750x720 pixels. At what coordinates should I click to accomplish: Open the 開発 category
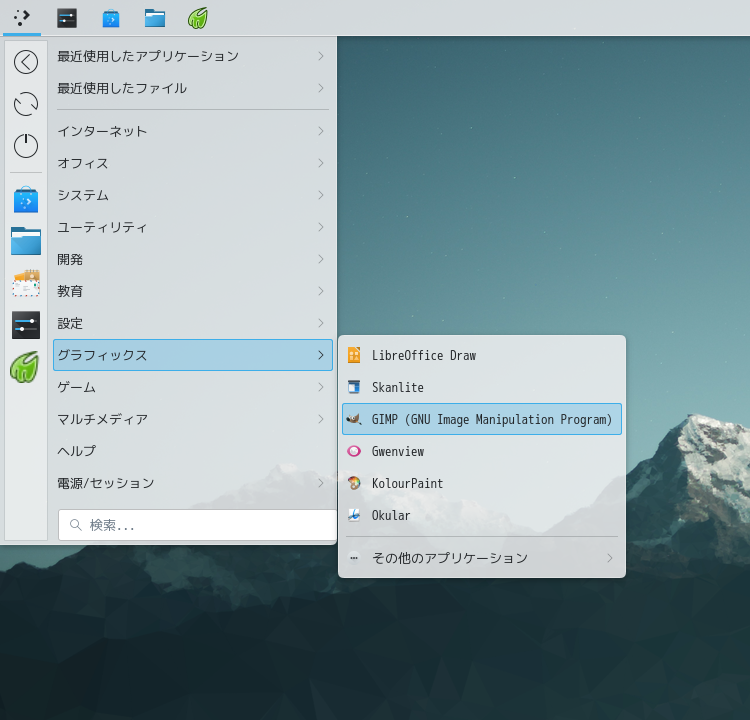click(193, 259)
